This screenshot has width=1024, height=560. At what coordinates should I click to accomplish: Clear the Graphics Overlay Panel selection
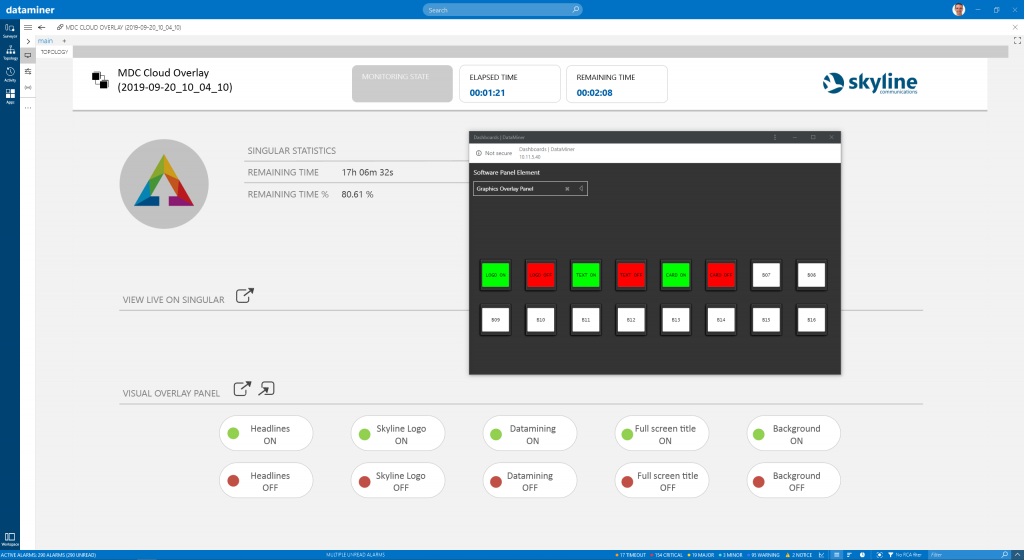tap(567, 189)
